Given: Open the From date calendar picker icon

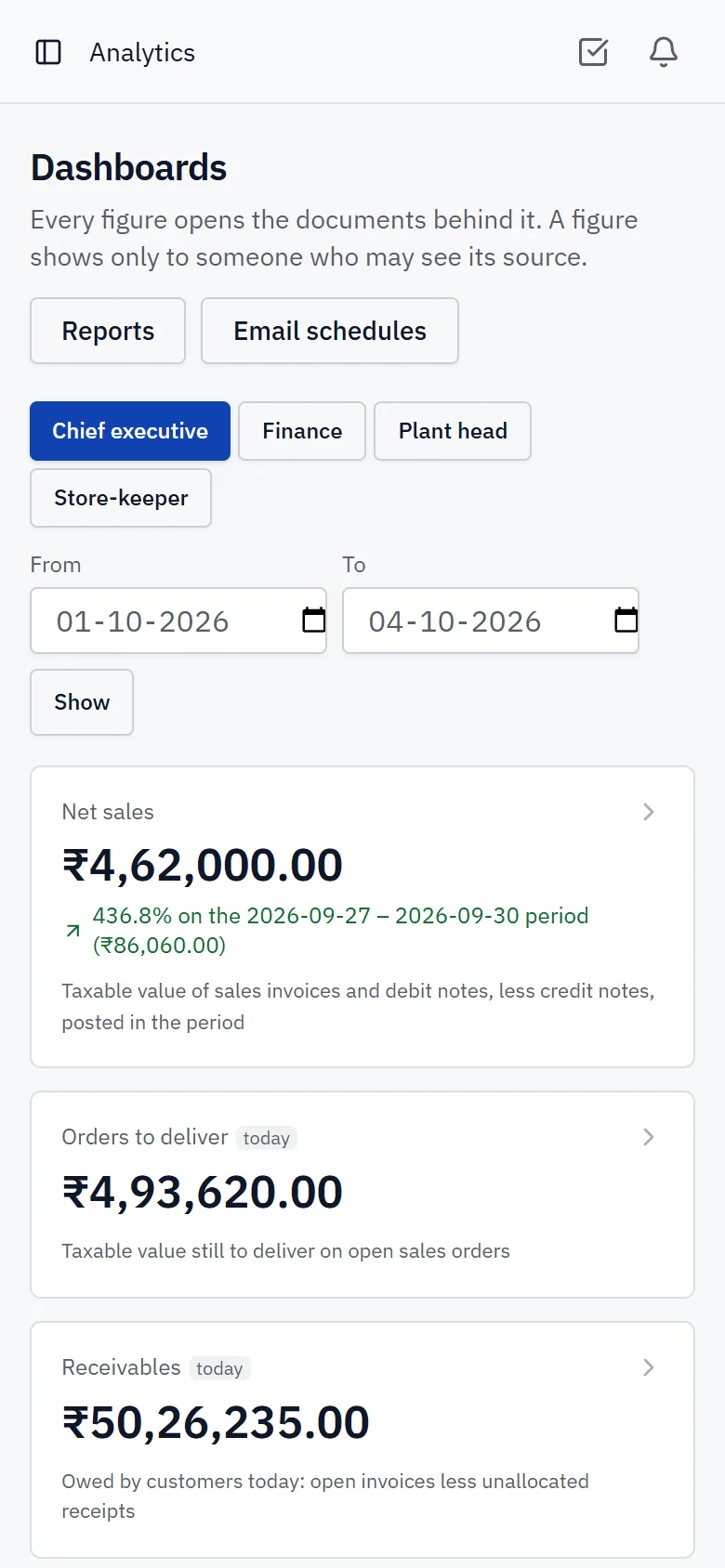Looking at the screenshot, I should click(314, 620).
